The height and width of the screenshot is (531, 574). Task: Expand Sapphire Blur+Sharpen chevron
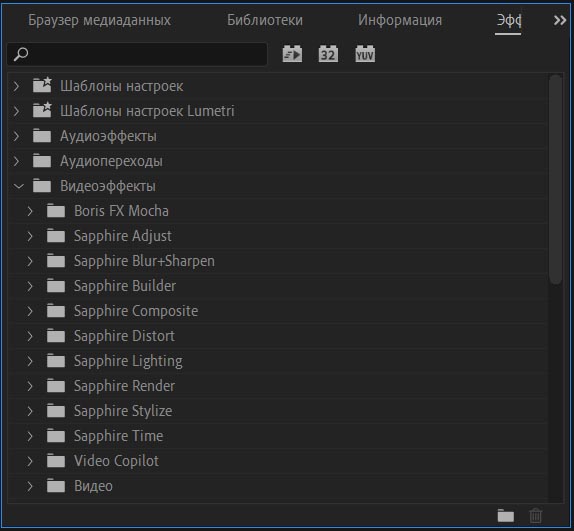[30, 261]
